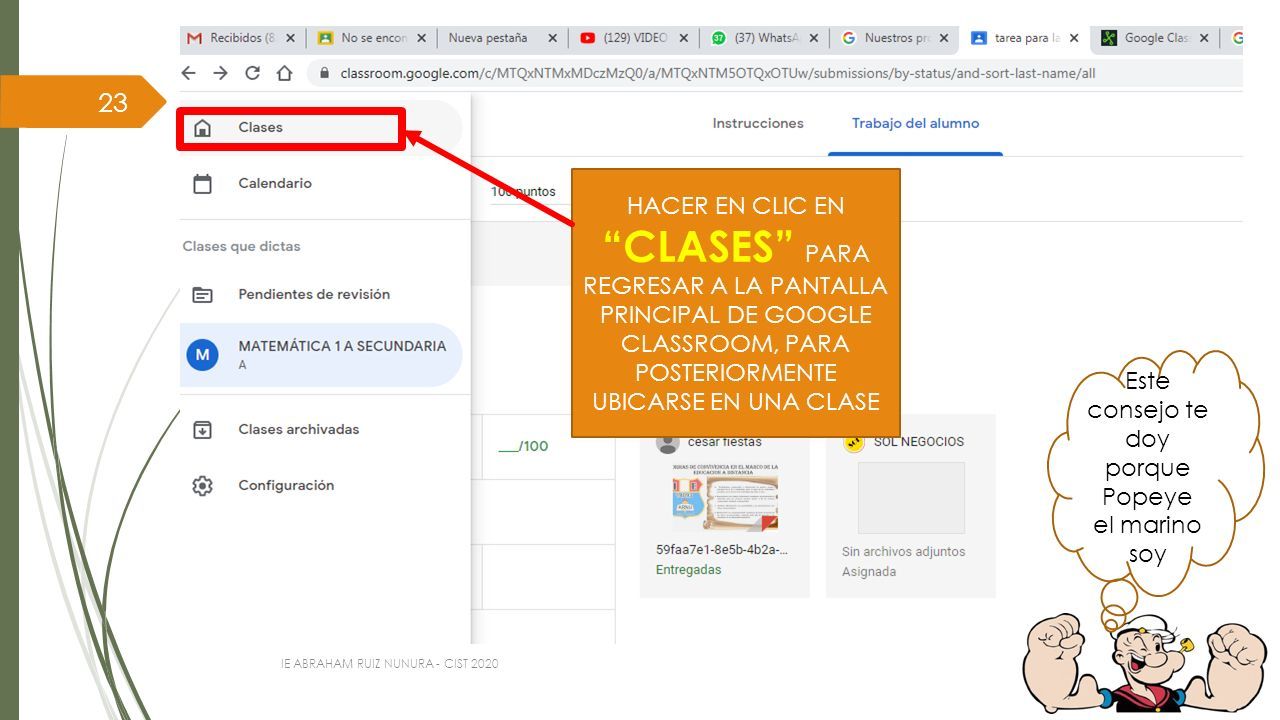This screenshot has height=720, width=1280.
Task: Click the classroom.google.com address bar
Action: (x=774, y=74)
